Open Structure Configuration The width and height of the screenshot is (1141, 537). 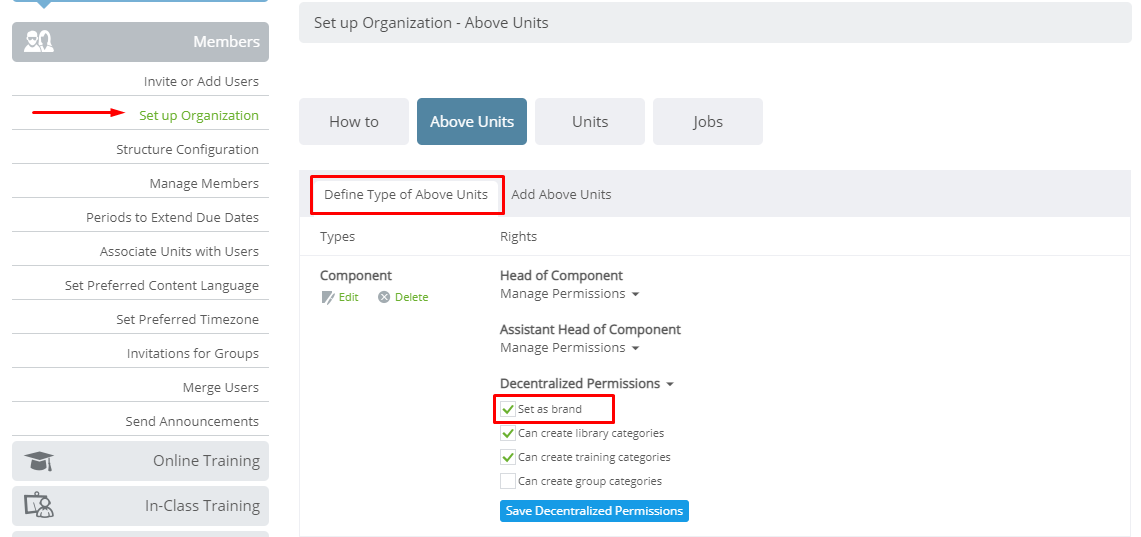tap(187, 149)
